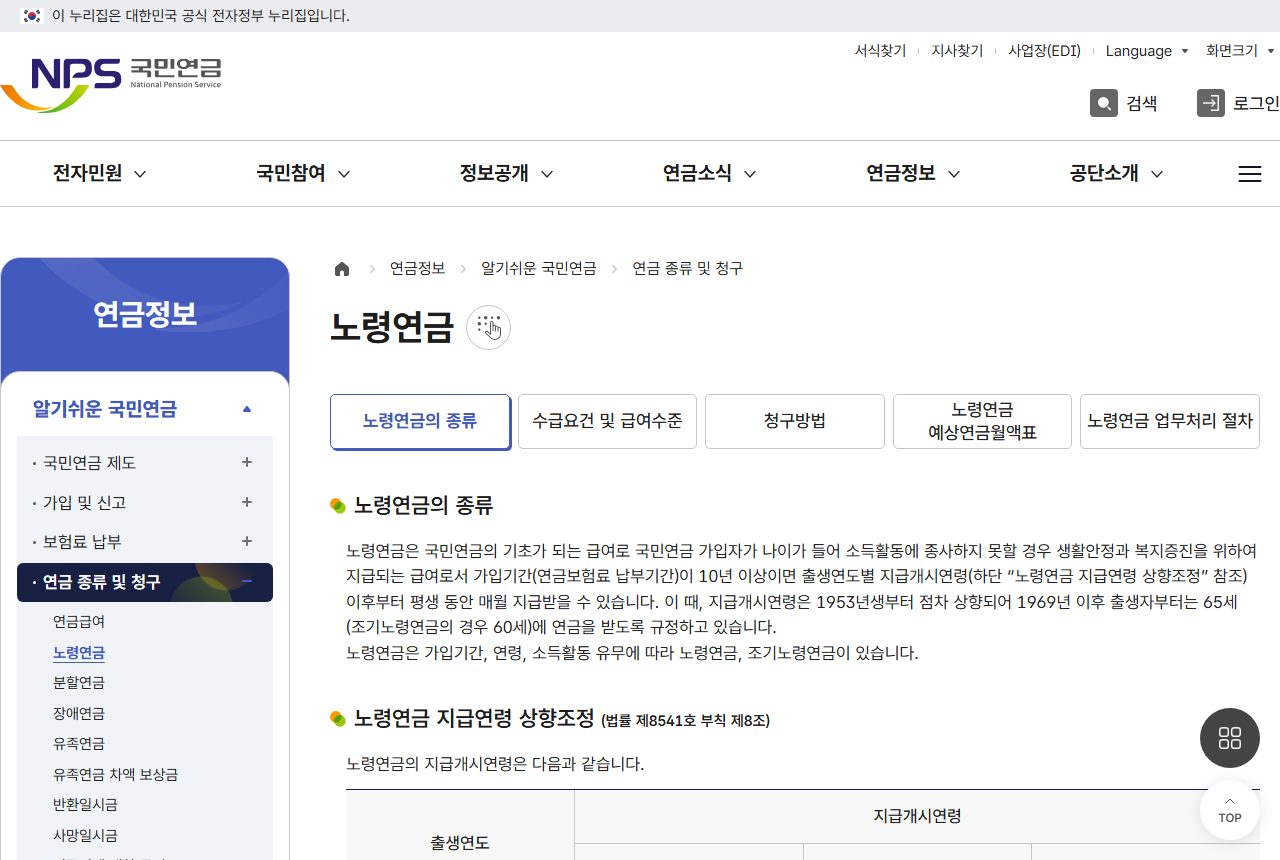Click 알기쉬운 국민연금 in the breadcrumb
The width and height of the screenshot is (1280, 860).
pos(538,269)
